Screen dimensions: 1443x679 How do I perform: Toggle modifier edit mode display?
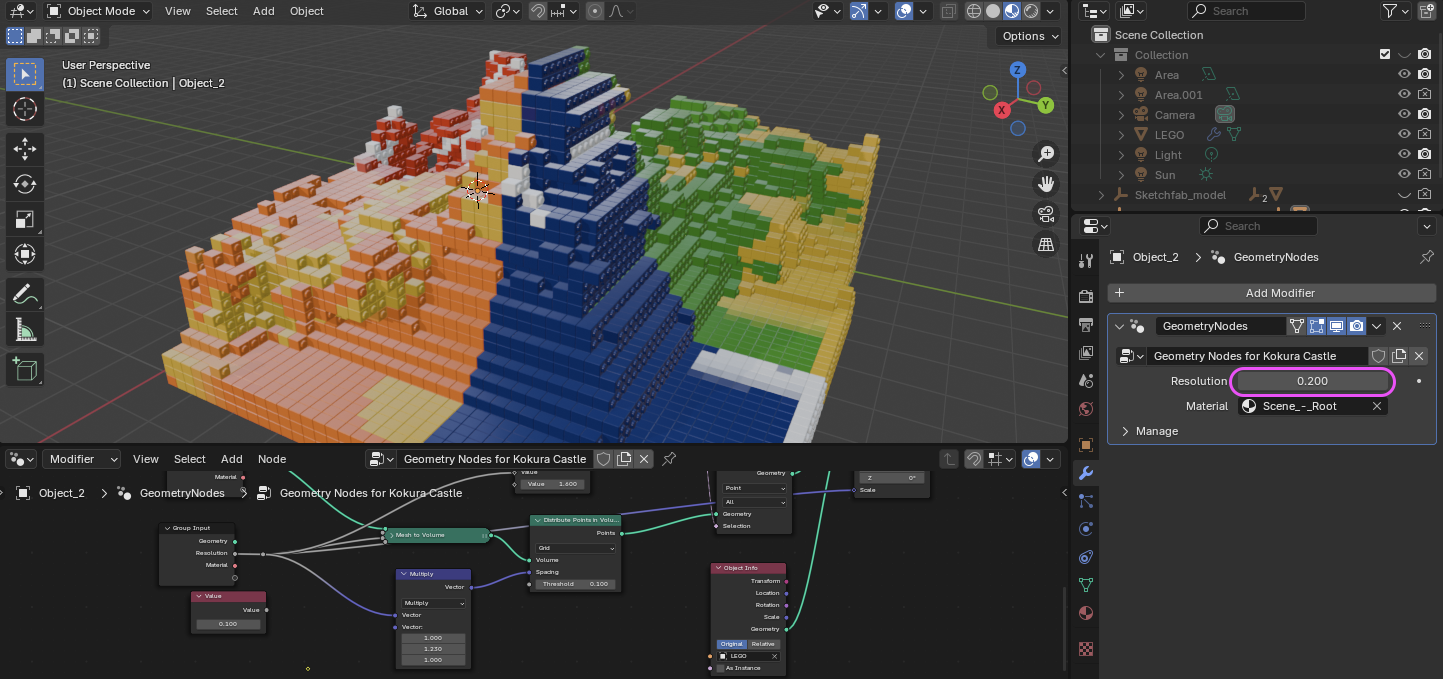[1316, 326]
